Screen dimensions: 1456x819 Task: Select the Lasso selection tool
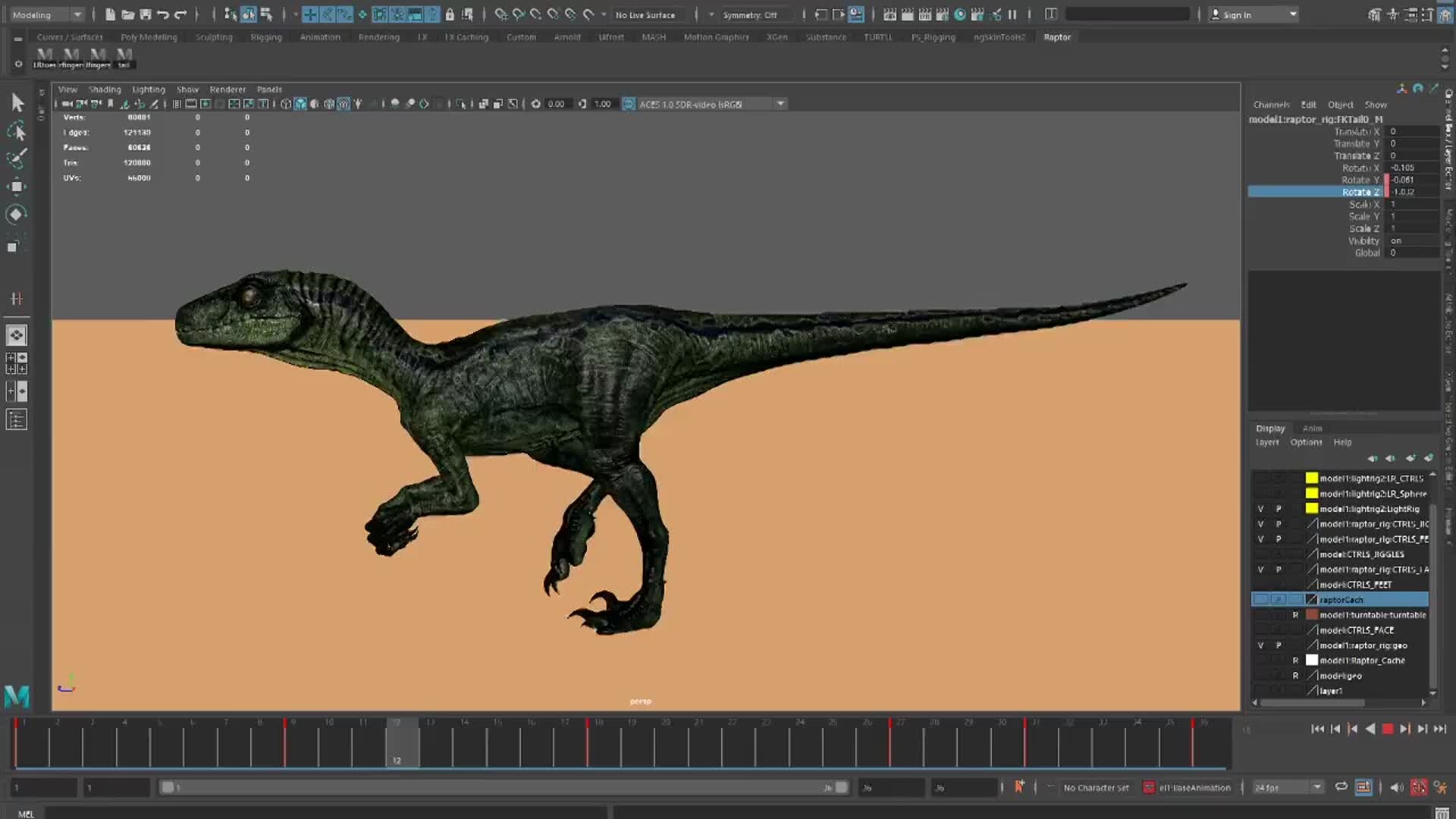(17, 131)
